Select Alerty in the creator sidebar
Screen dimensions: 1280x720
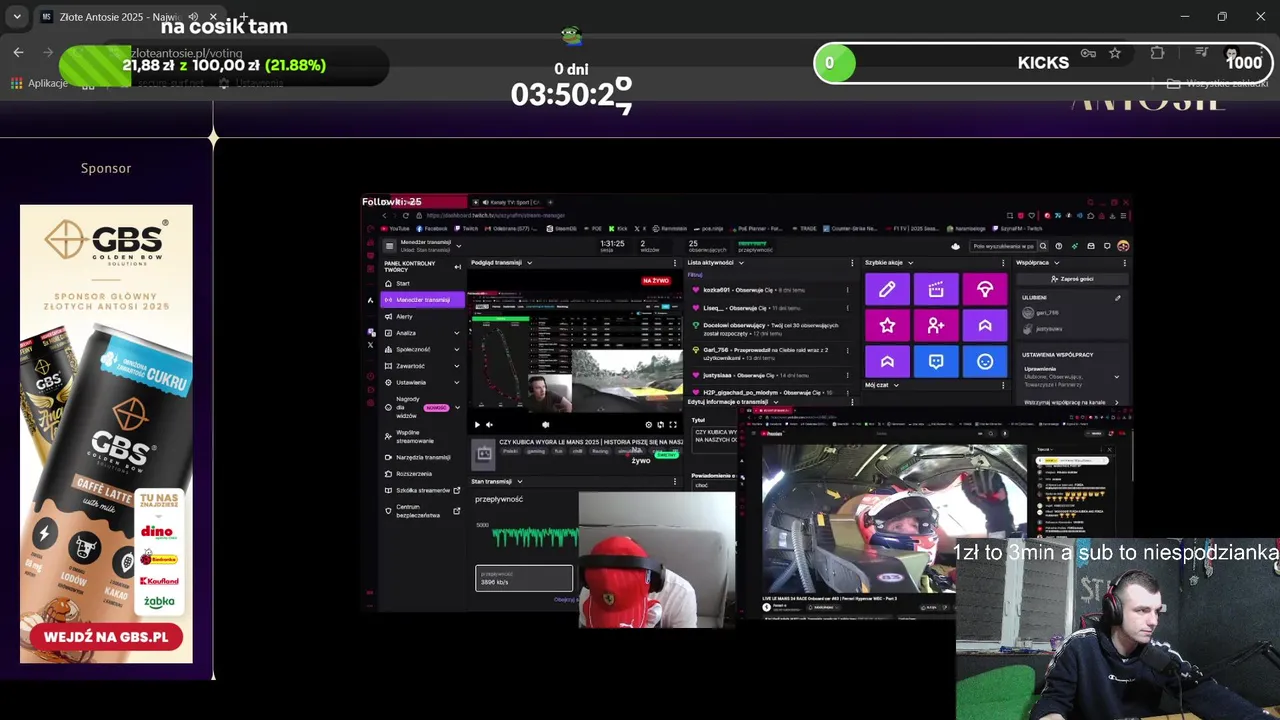[x=423, y=316]
